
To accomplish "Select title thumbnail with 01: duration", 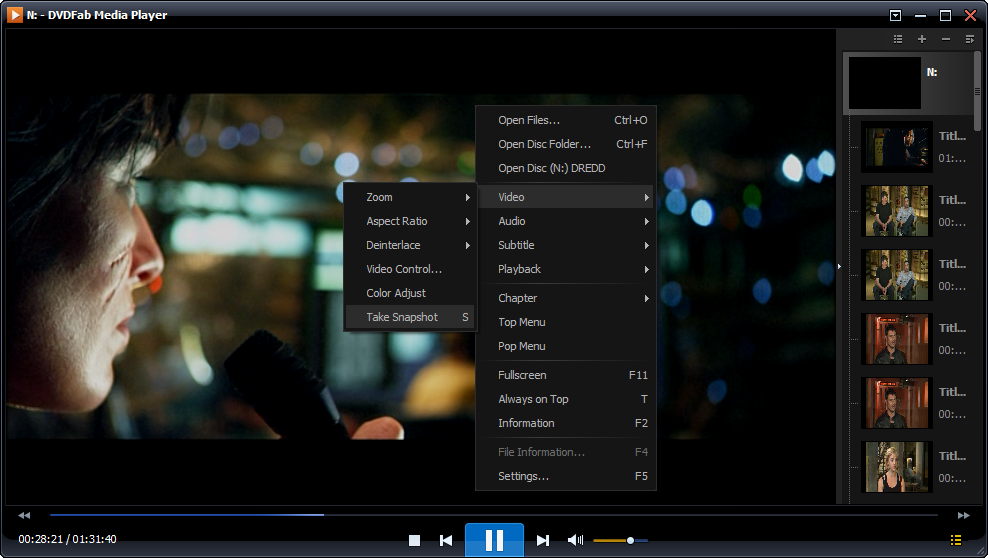I will pyautogui.click(x=896, y=147).
